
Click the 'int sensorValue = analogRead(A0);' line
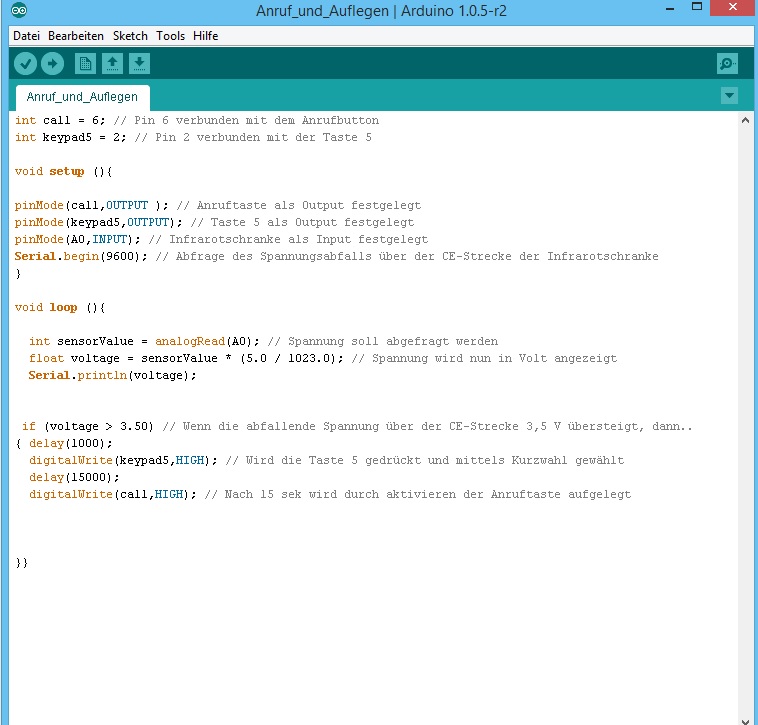click(x=263, y=341)
